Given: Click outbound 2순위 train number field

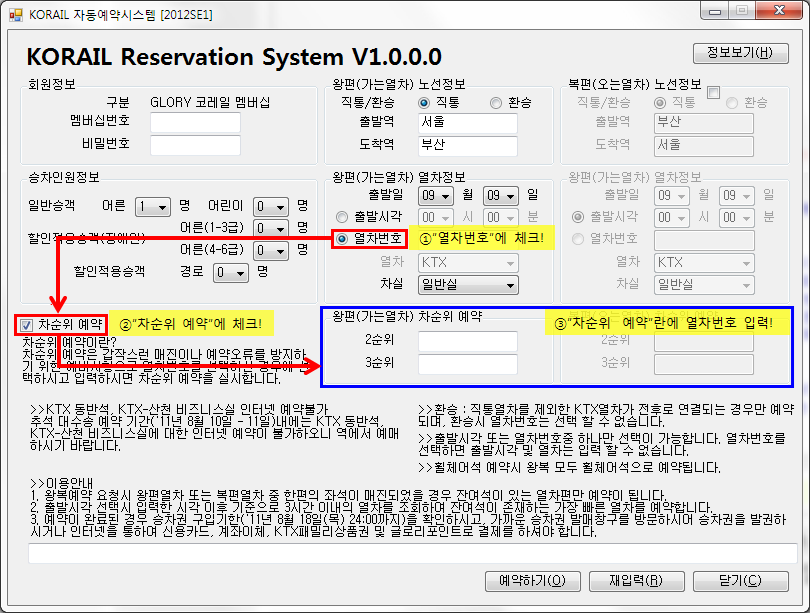Looking at the screenshot, I should tap(468, 341).
